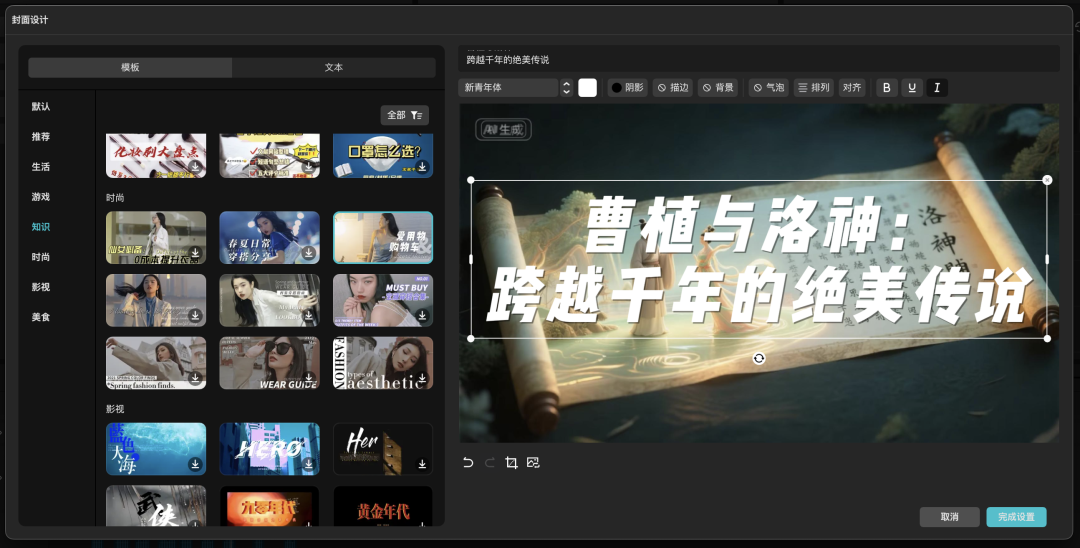Toggle the 背景 background option
The width and height of the screenshot is (1080, 548).
[x=718, y=87]
